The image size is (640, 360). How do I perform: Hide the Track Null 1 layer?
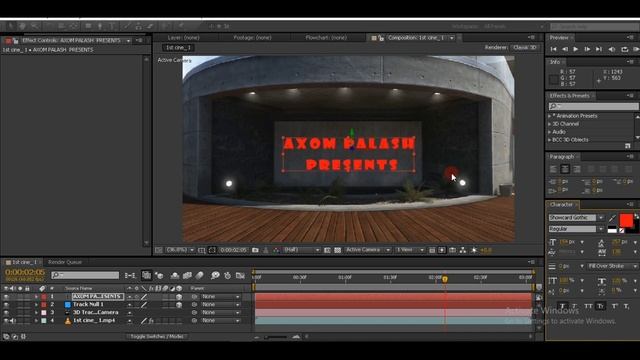coord(6,304)
